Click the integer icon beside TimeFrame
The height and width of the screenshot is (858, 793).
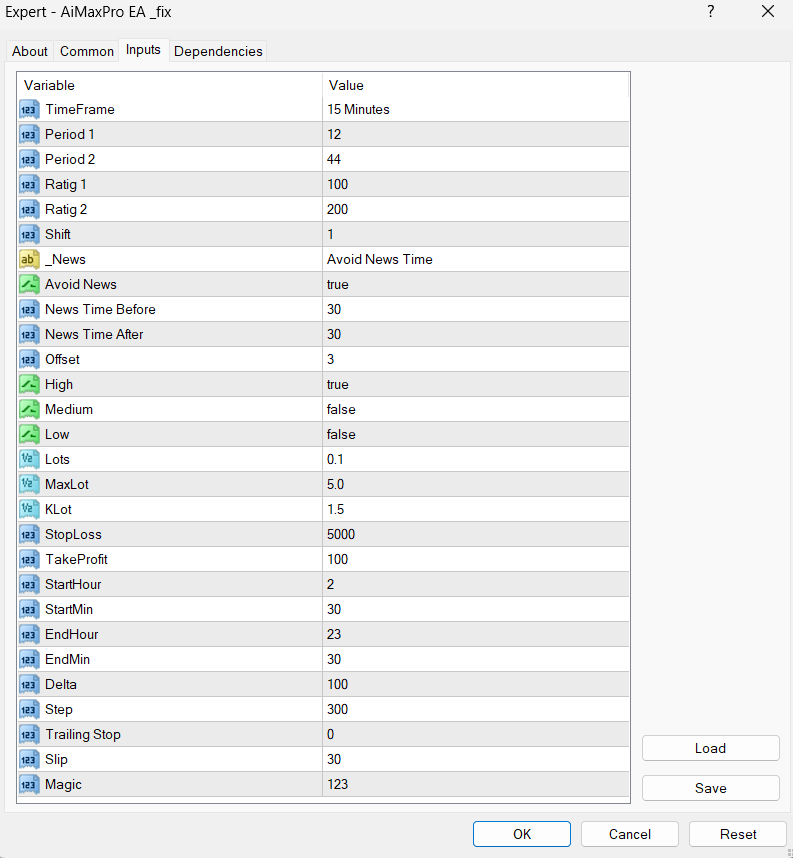pyautogui.click(x=29, y=109)
